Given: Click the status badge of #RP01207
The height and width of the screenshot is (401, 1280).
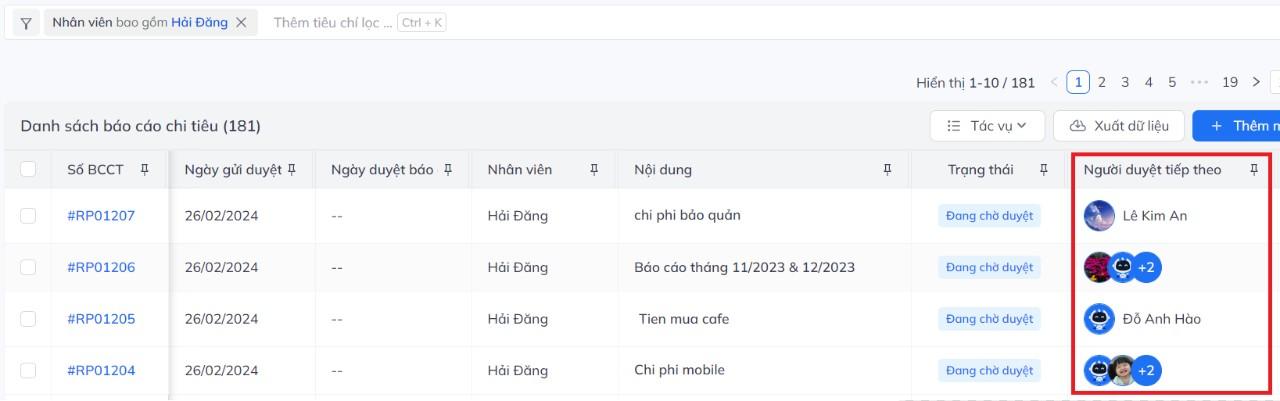Looking at the screenshot, I should (989, 215).
